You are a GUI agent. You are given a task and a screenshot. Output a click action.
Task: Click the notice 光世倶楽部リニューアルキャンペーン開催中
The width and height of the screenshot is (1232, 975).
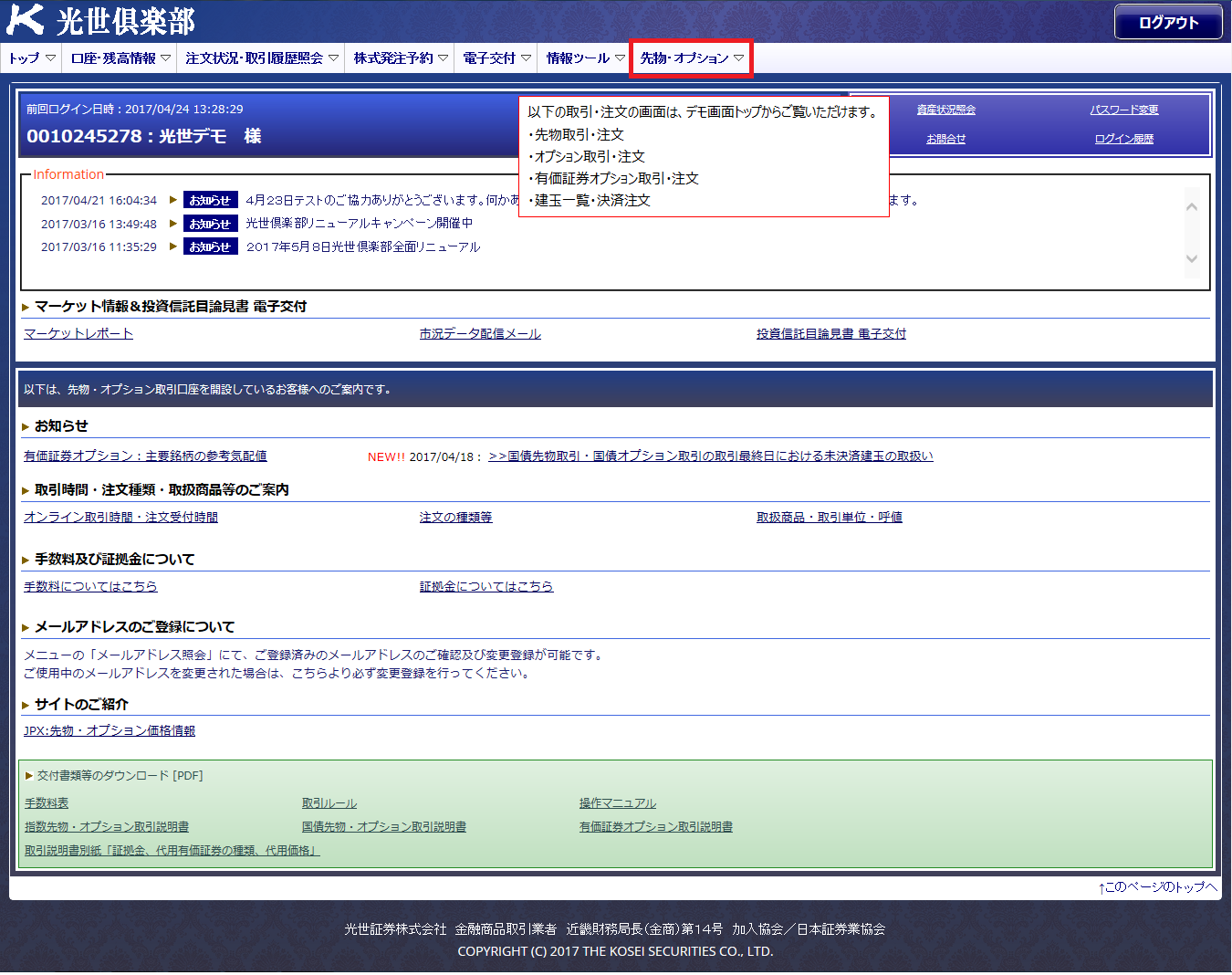(x=360, y=224)
